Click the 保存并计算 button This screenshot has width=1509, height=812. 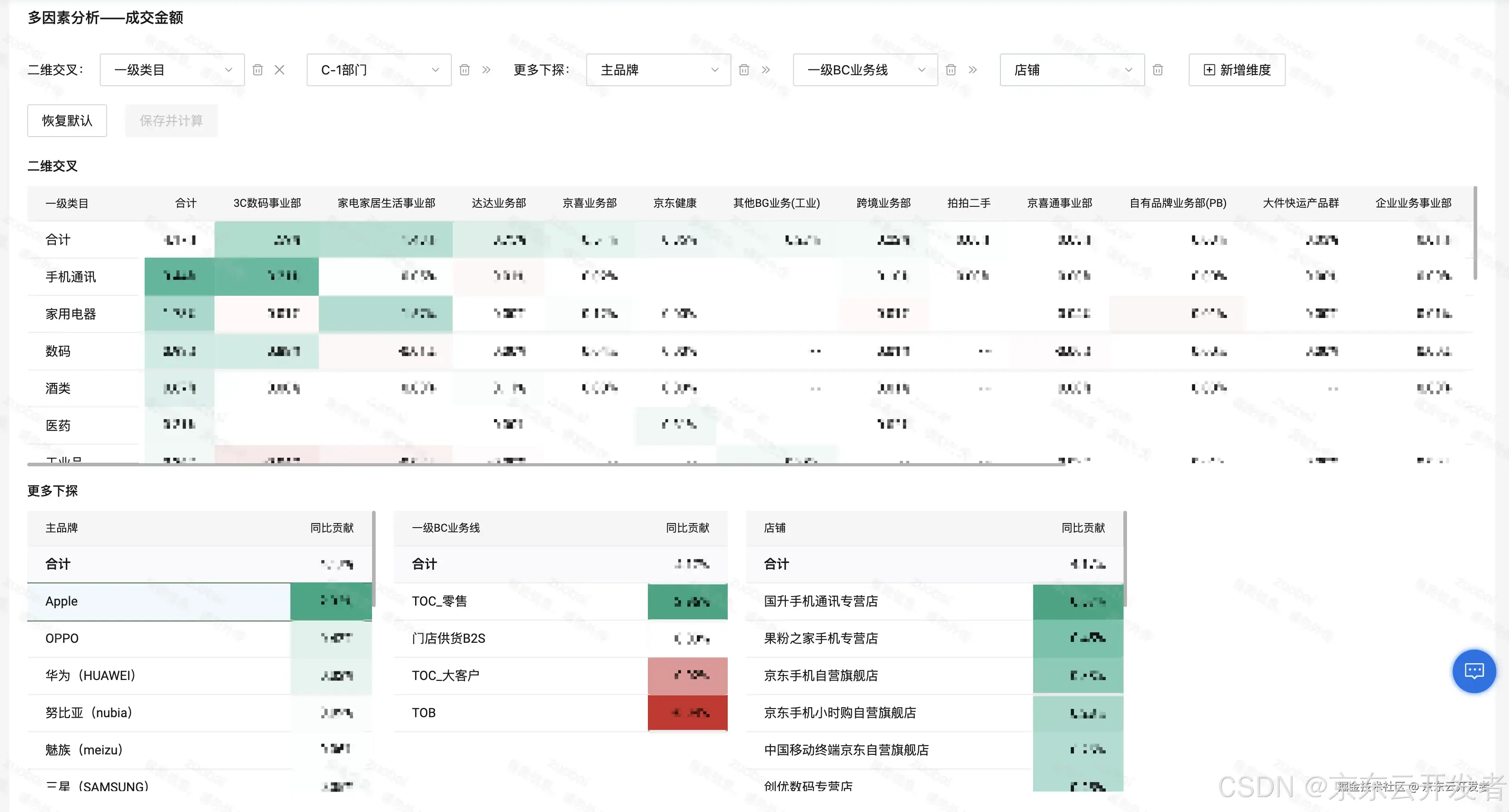pyautogui.click(x=171, y=121)
